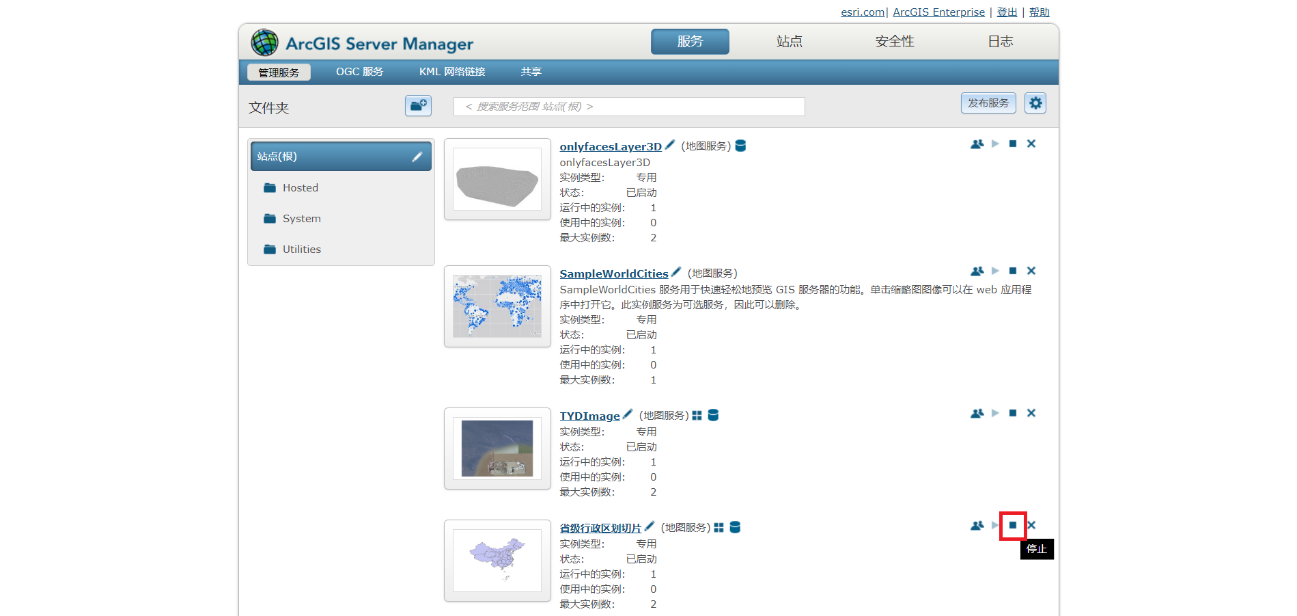Image resolution: width=1297 pixels, height=616 pixels.
Task: Stop the 省级行政区划切片 service
Action: pos(1012,525)
